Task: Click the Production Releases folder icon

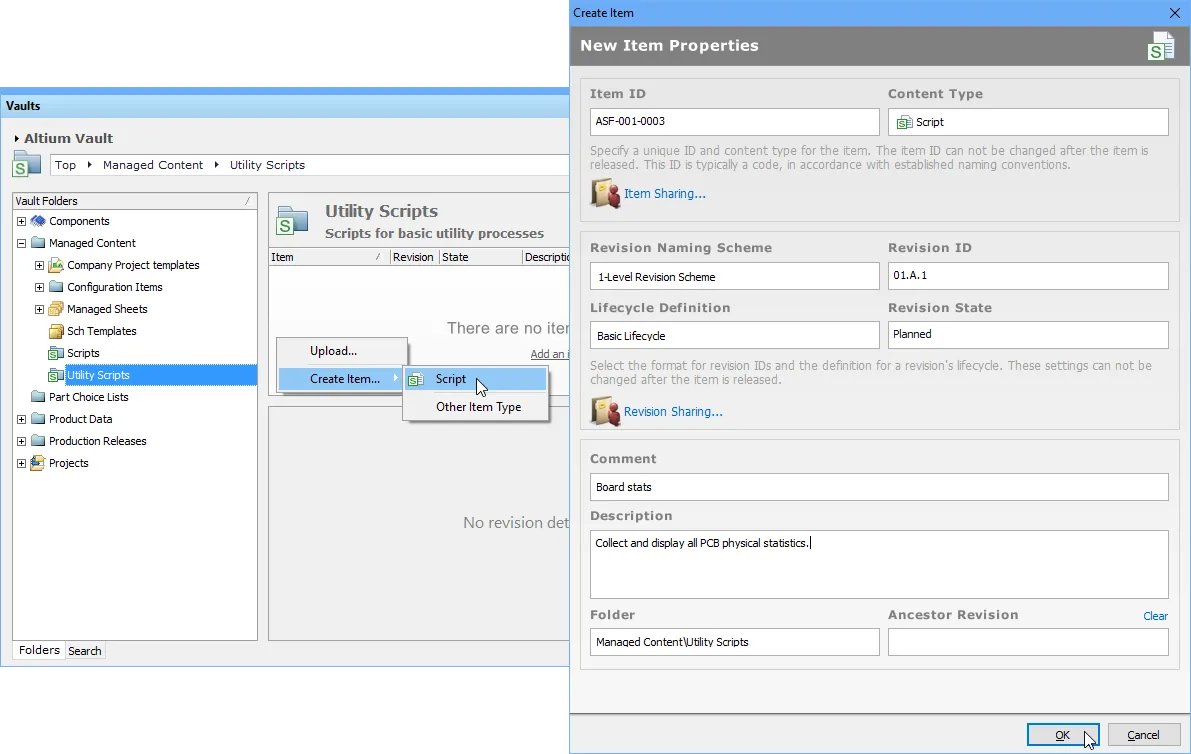Action: pos(38,441)
